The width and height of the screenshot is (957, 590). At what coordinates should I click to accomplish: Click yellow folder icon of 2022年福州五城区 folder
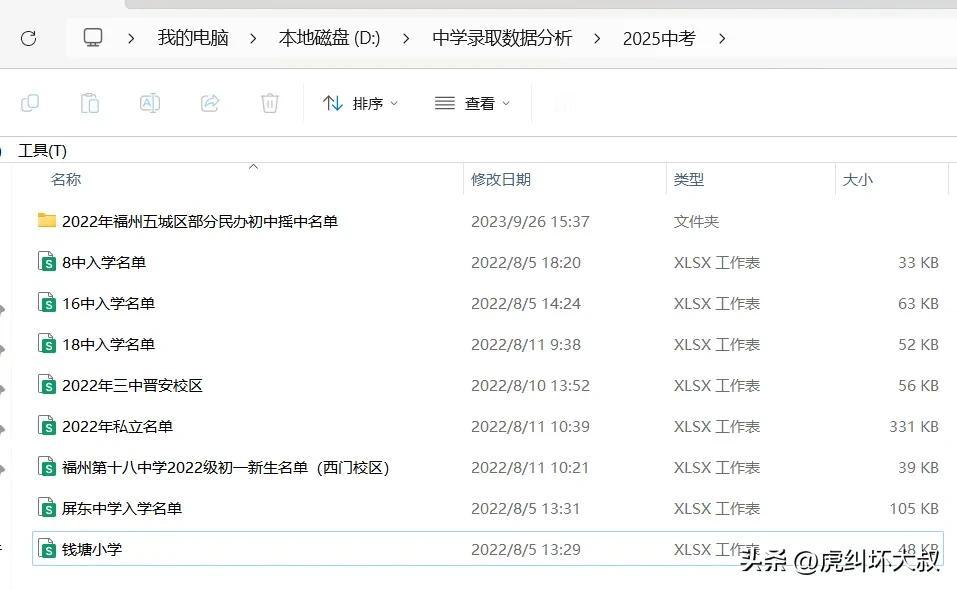pos(46,220)
